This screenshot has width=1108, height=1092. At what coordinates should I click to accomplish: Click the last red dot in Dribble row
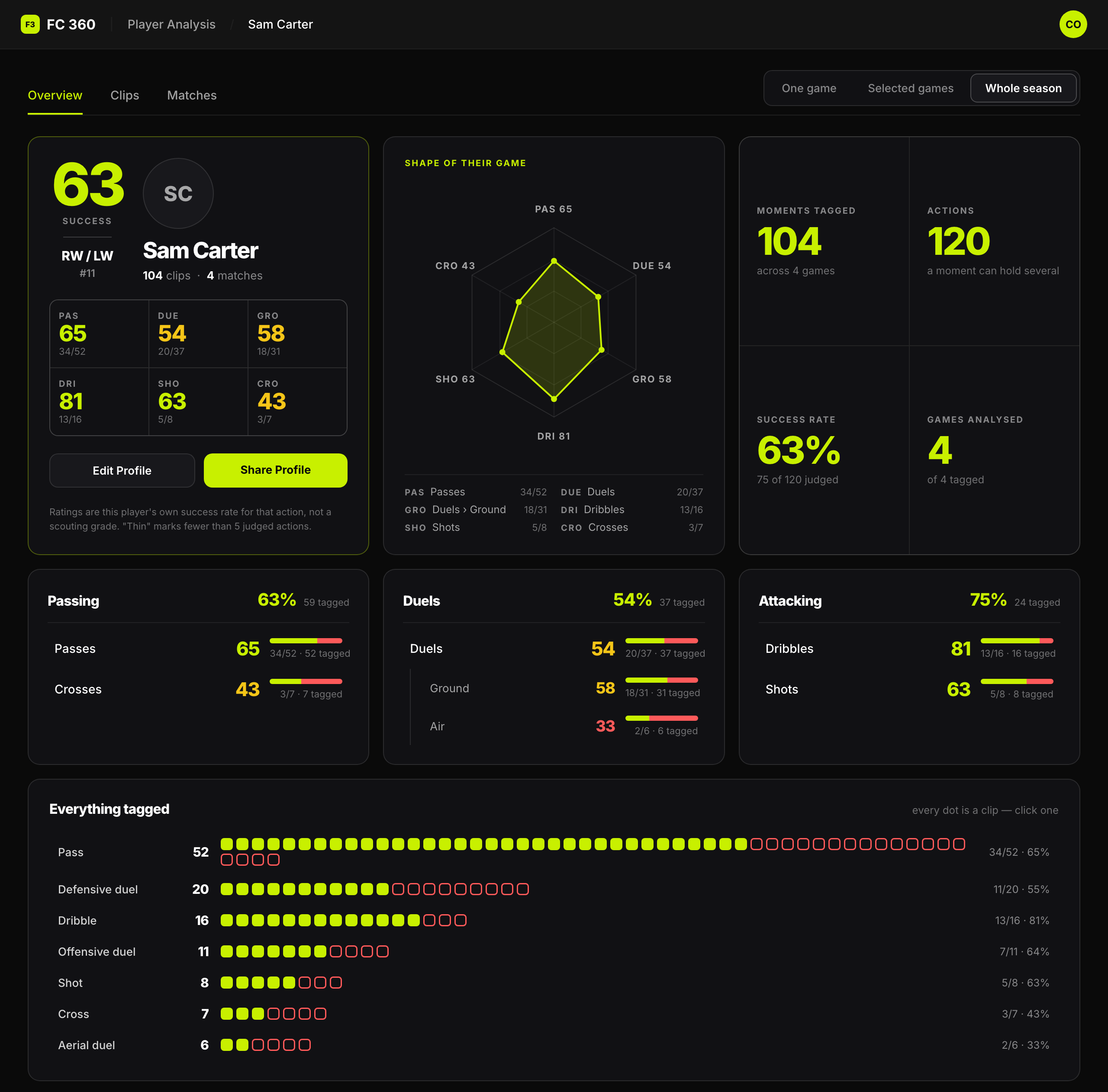click(461, 920)
